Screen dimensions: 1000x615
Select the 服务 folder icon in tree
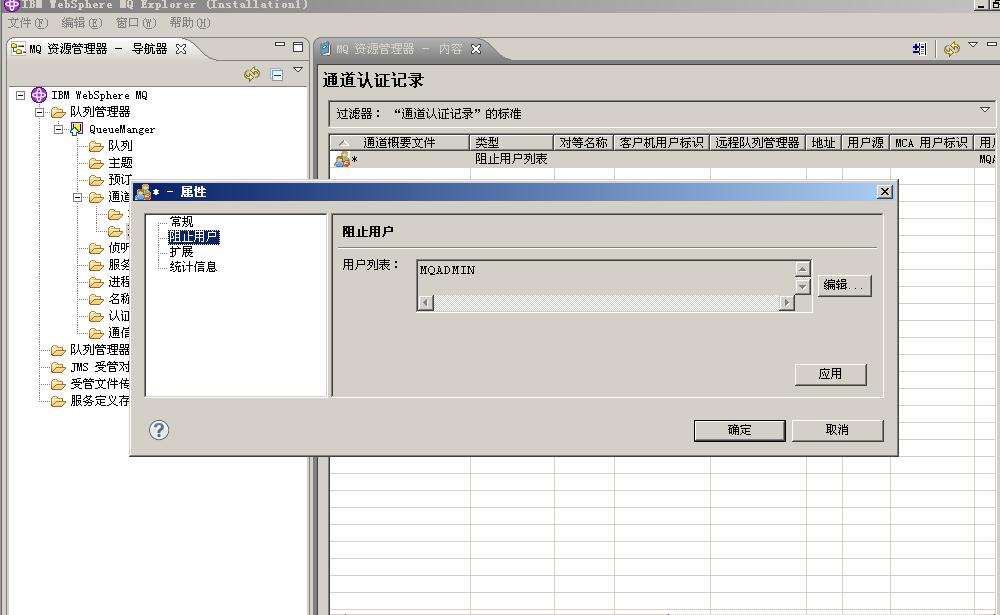[96, 265]
